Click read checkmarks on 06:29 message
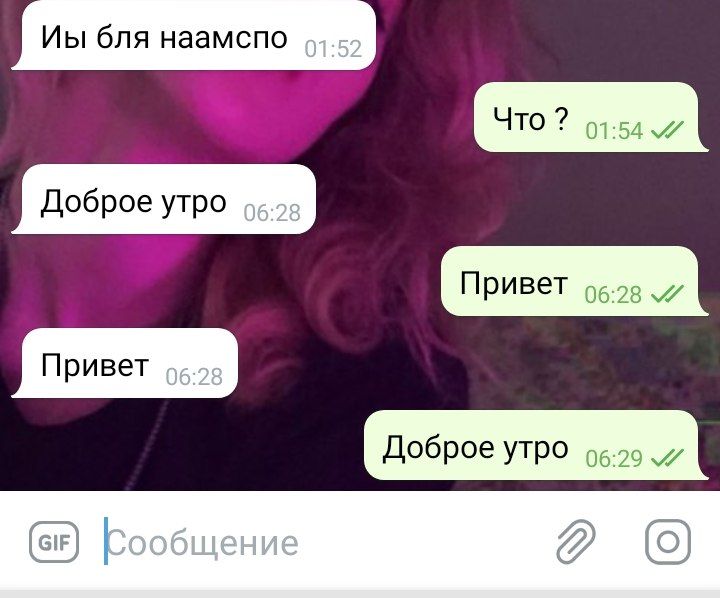Screen dimensions: 720x598 point(668,458)
